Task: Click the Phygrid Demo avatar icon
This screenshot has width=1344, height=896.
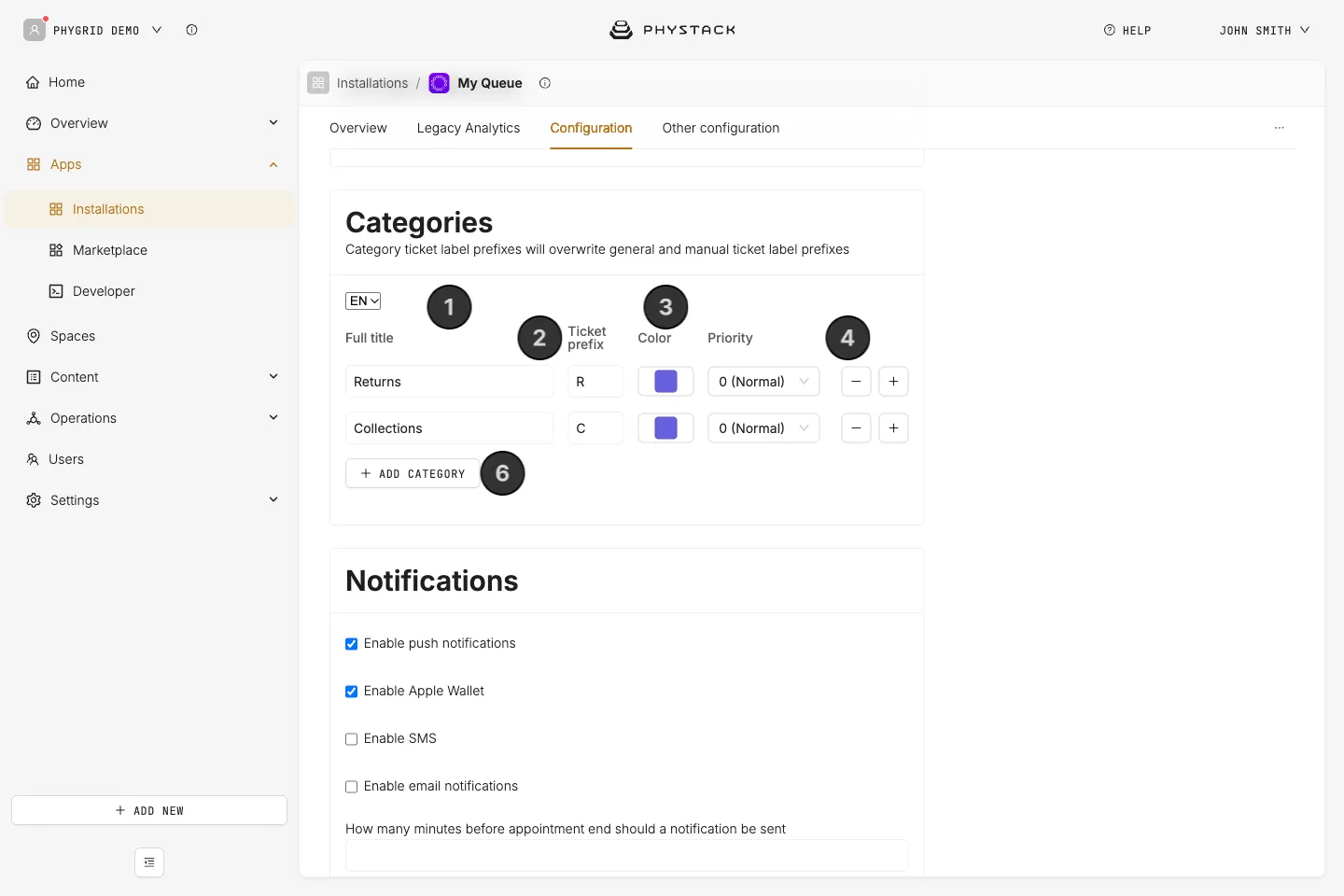Action: pyautogui.click(x=35, y=30)
